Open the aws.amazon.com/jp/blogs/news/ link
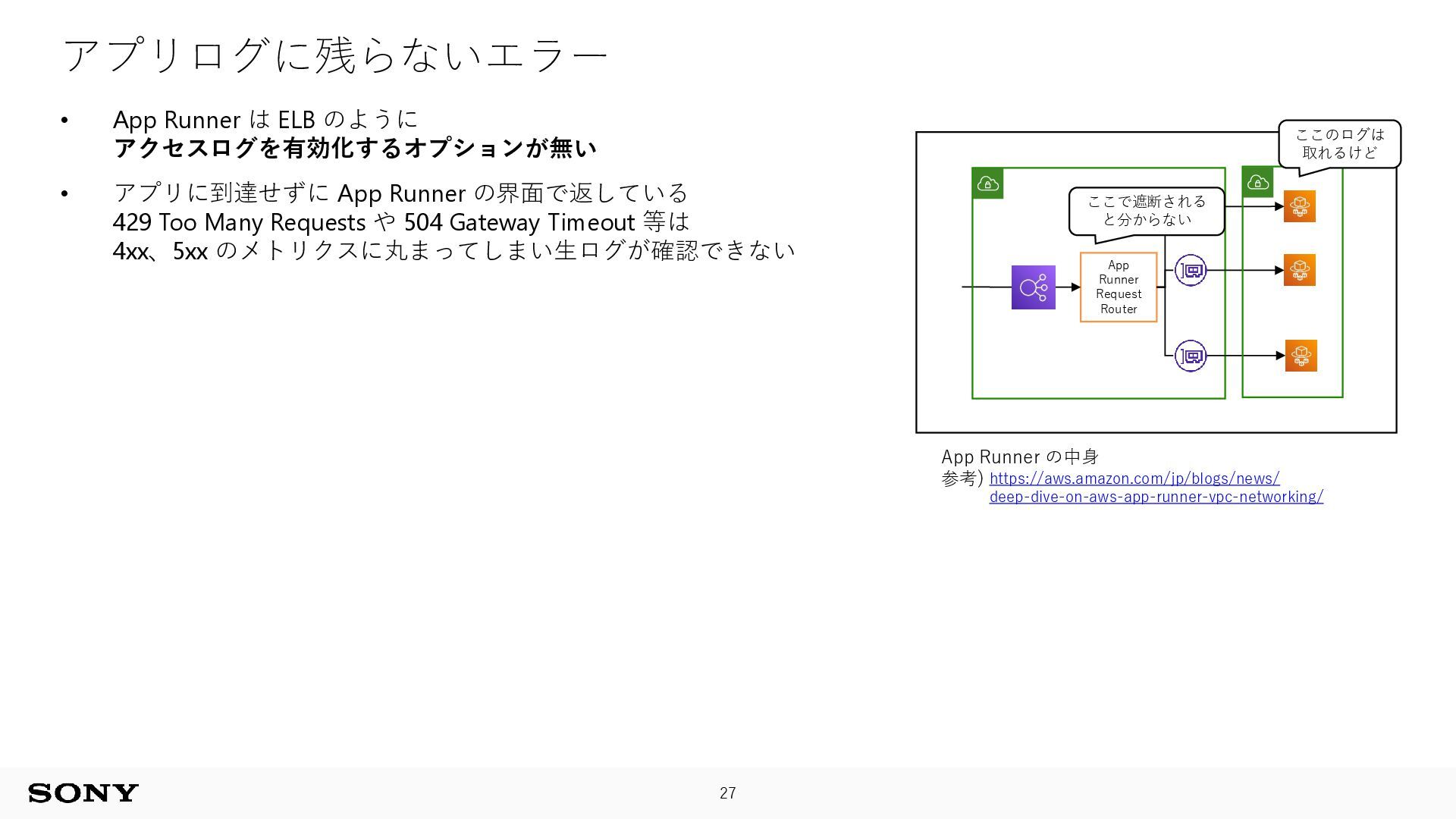The width and height of the screenshot is (1456, 819). tap(1134, 479)
